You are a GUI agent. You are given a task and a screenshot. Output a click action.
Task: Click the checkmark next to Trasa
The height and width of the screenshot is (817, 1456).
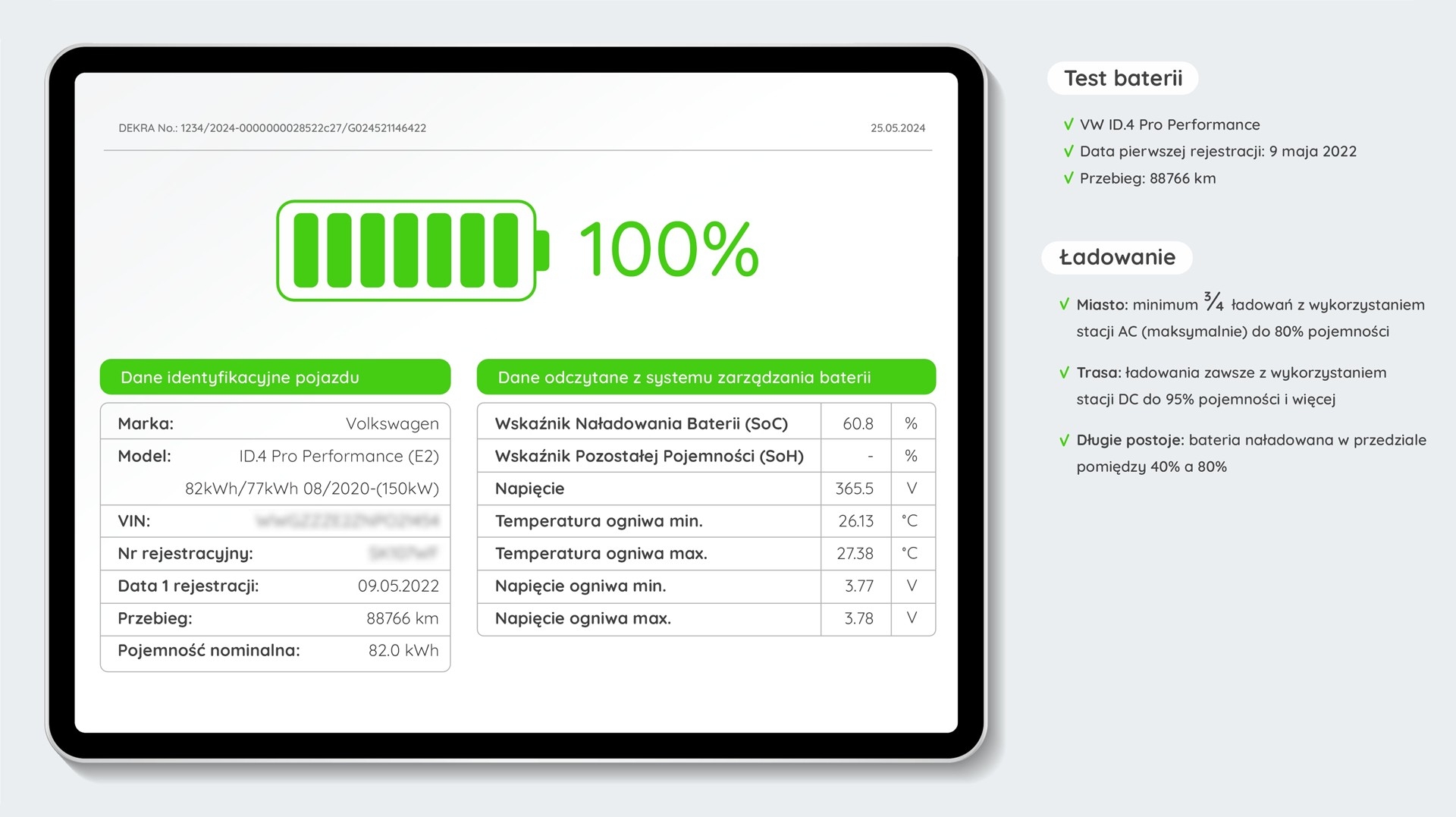(x=1064, y=372)
